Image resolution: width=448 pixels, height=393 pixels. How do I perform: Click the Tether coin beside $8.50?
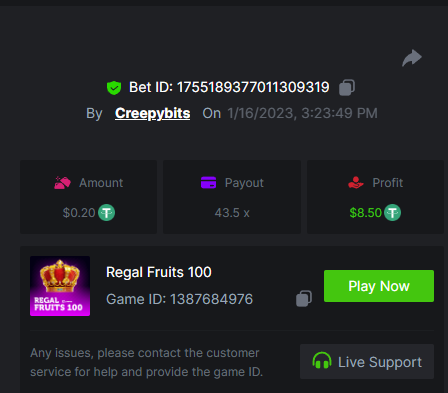click(392, 213)
